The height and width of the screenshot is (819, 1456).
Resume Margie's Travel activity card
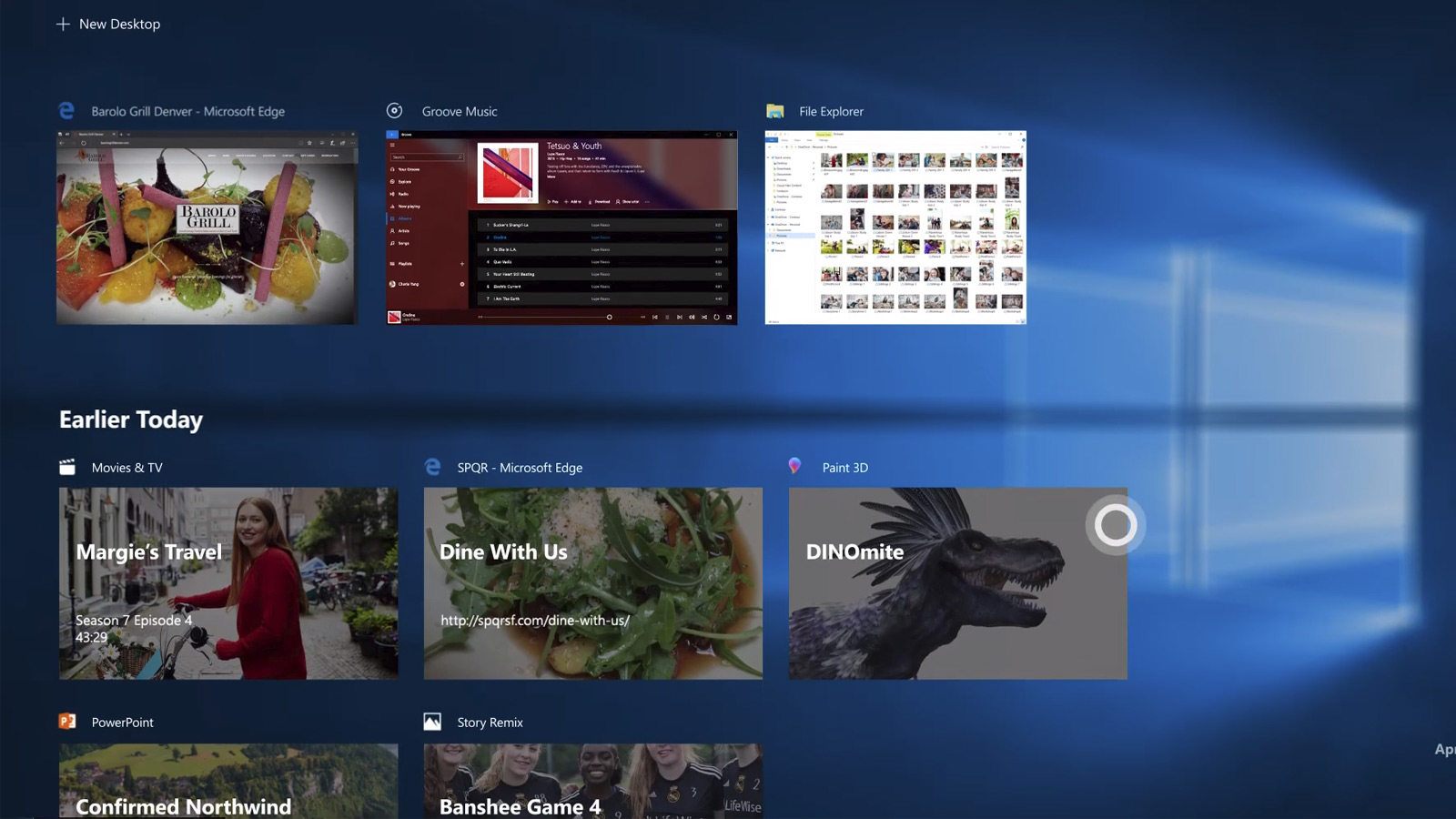228,583
